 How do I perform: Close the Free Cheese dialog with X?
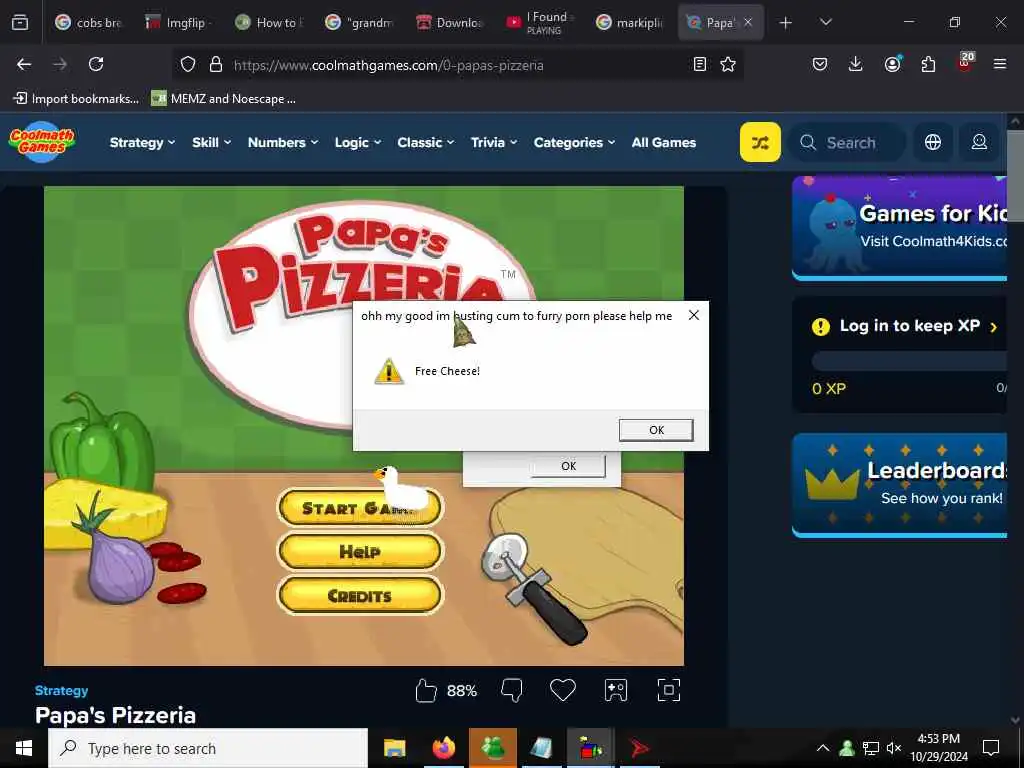click(694, 315)
